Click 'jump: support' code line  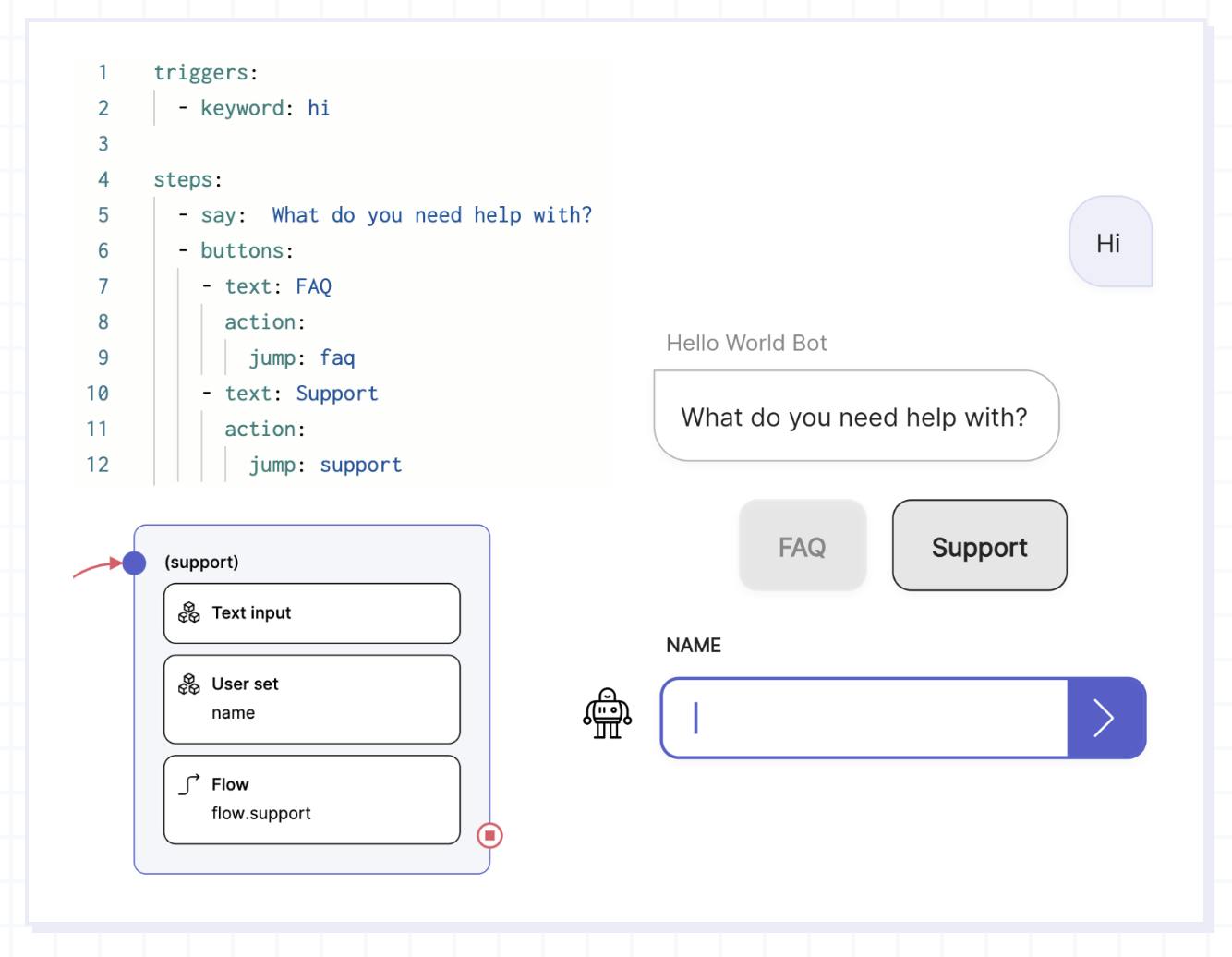pyautogui.click(x=325, y=465)
